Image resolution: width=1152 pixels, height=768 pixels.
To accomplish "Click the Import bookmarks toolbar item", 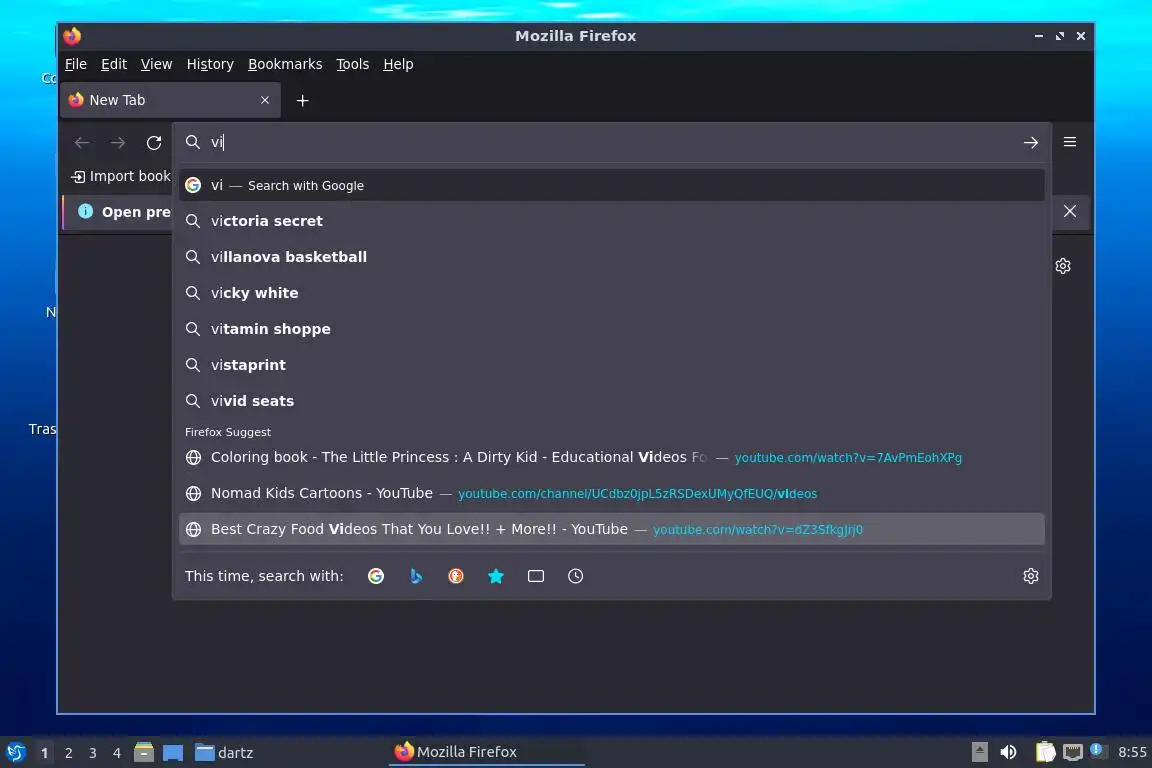I will [x=121, y=176].
